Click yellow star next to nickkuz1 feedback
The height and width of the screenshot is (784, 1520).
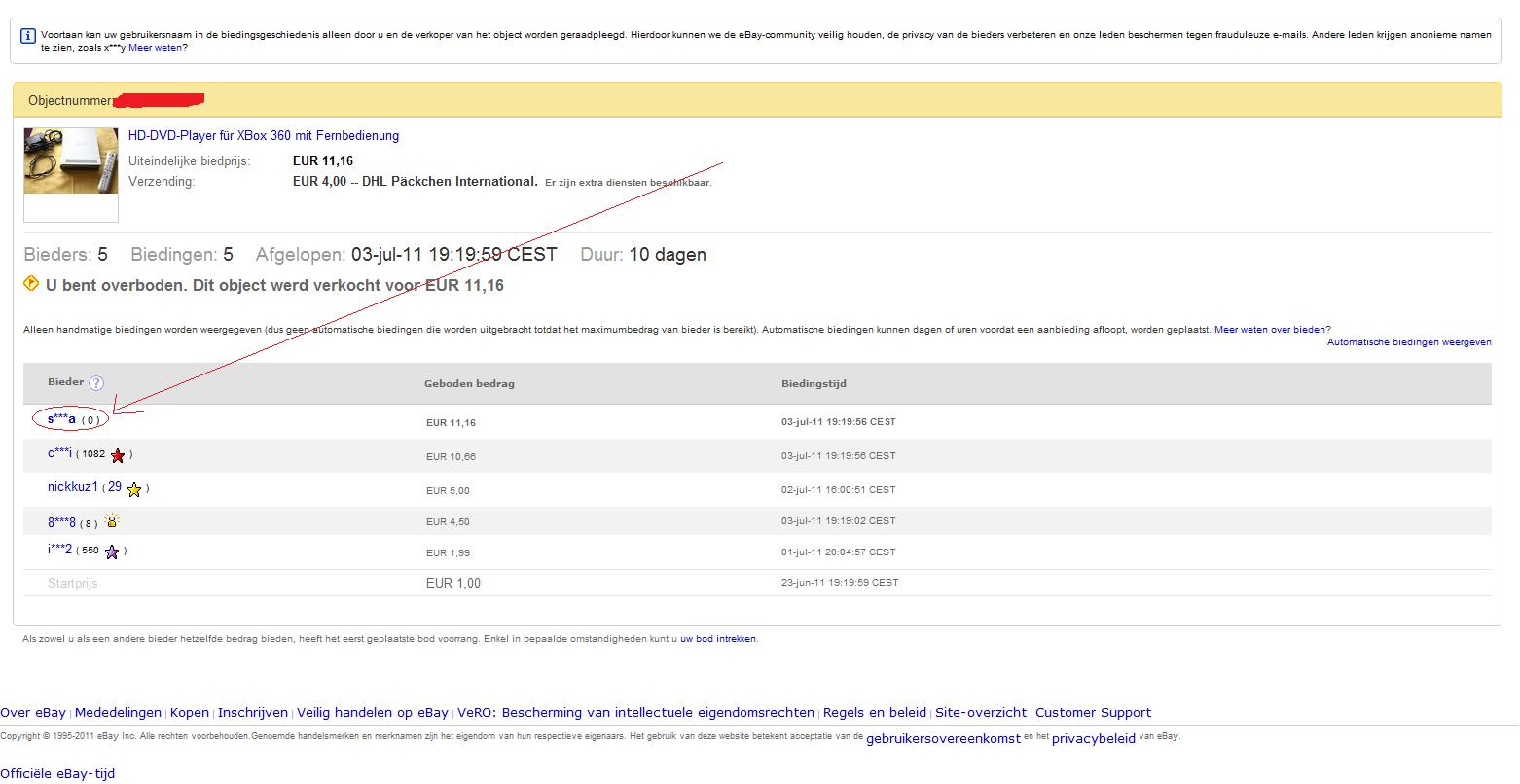tap(134, 489)
